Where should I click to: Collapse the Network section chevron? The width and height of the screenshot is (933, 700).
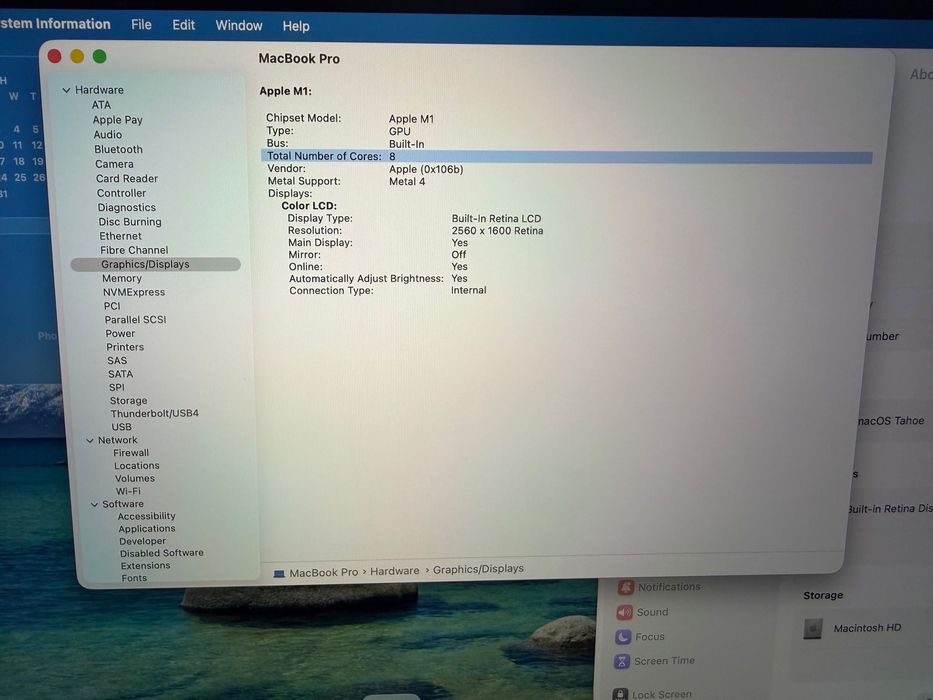90,440
